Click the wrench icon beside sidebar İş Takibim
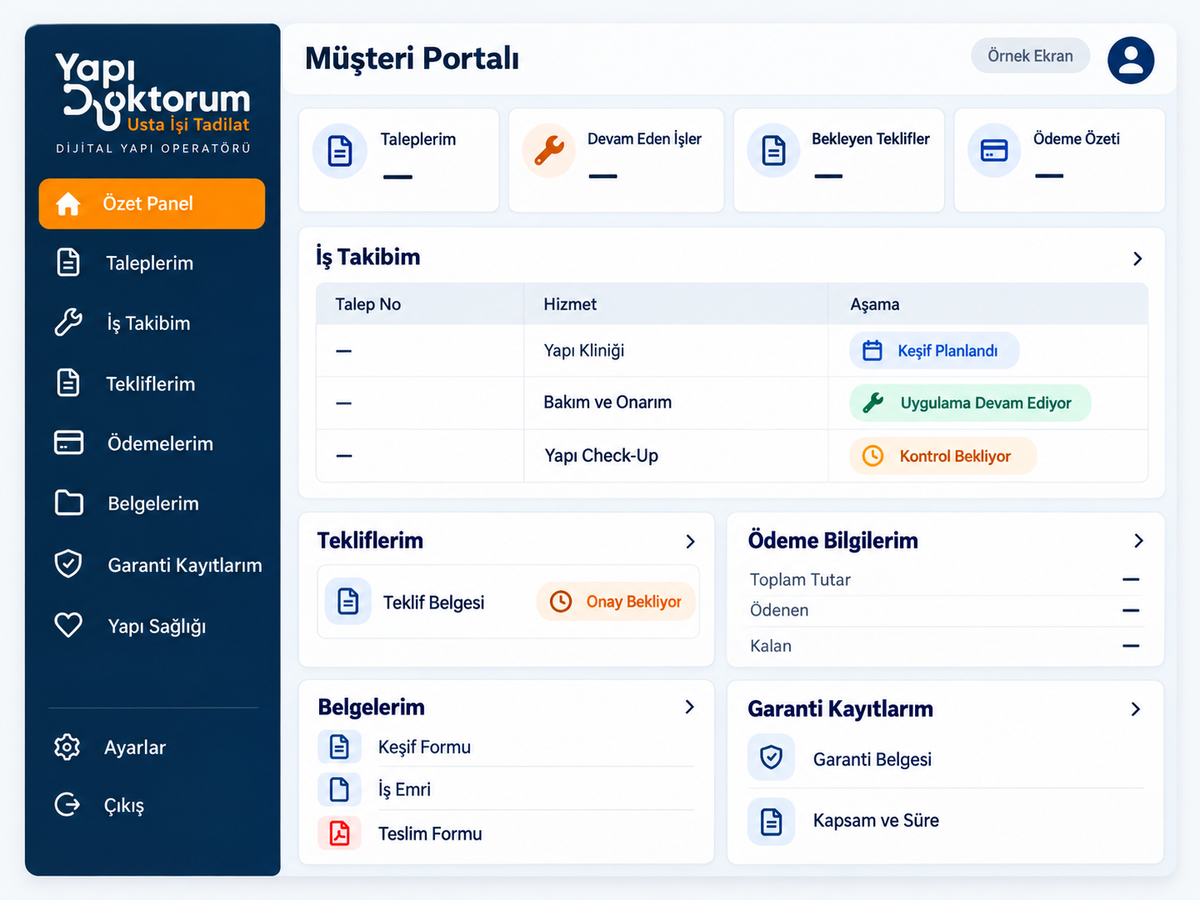The height and width of the screenshot is (900, 1200). tap(68, 323)
